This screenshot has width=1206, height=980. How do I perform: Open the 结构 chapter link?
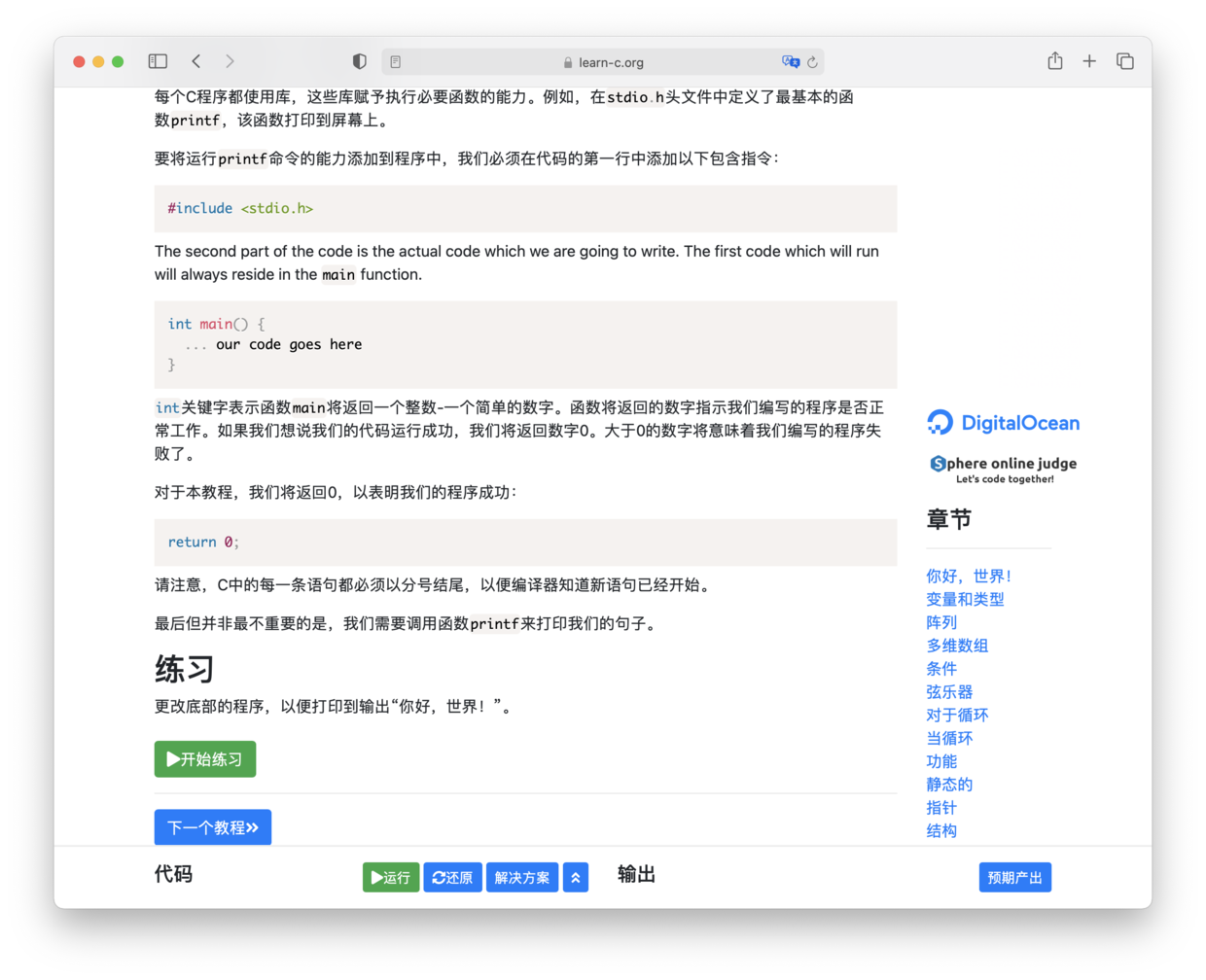coord(941,831)
